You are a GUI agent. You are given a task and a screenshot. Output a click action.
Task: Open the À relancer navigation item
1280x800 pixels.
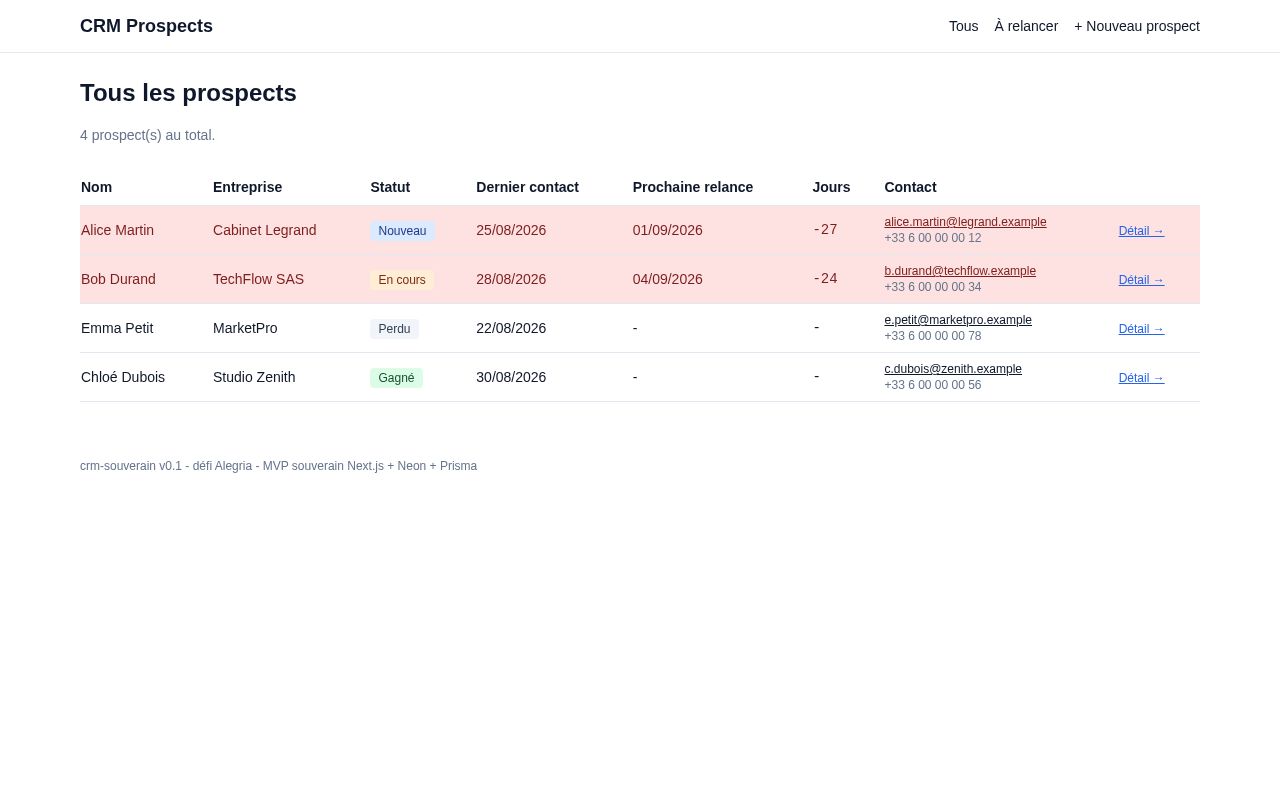coord(1026,26)
